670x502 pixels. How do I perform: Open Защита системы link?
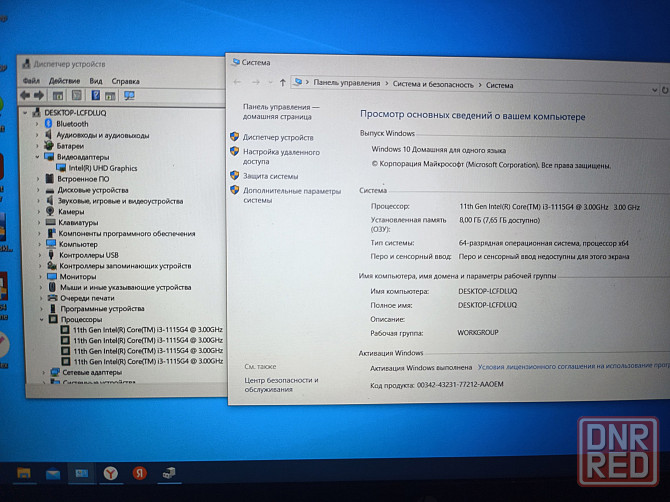coord(270,176)
